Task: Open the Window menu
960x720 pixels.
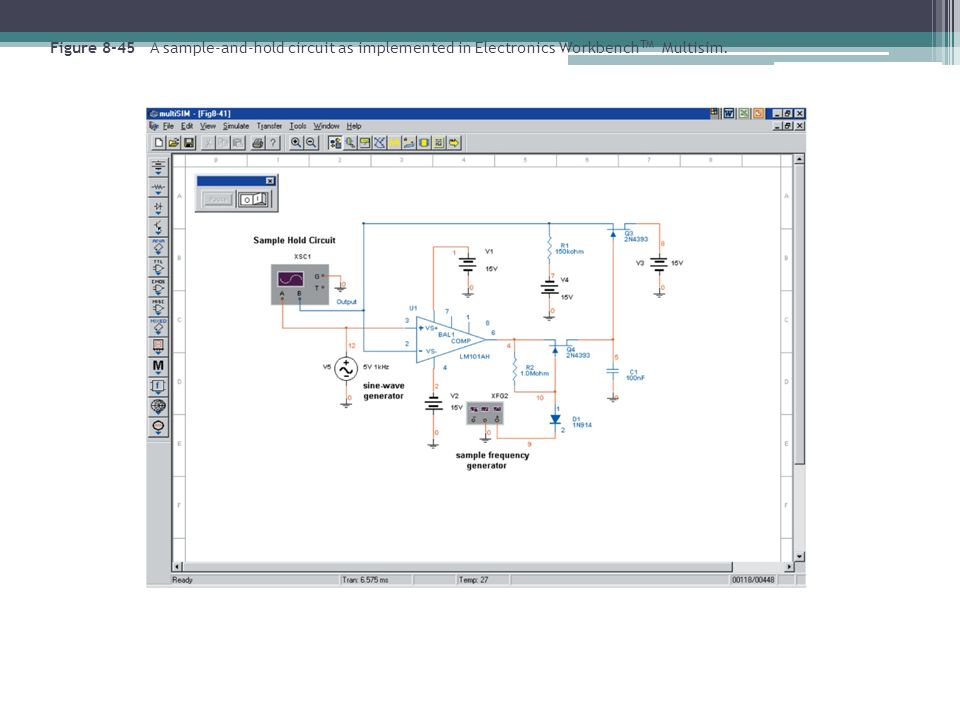Action: [326, 126]
